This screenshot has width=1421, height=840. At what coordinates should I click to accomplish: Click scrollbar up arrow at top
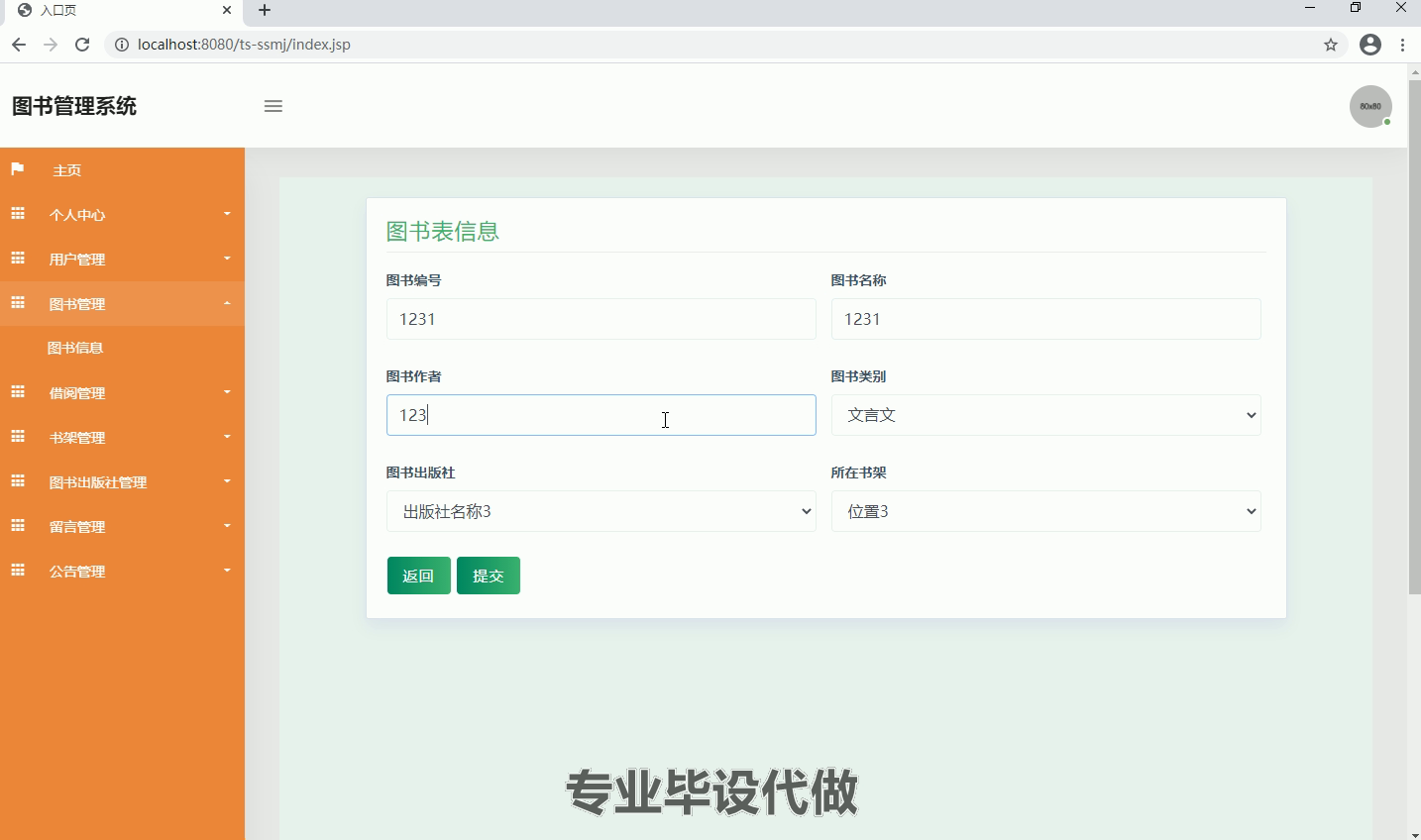[1414, 72]
